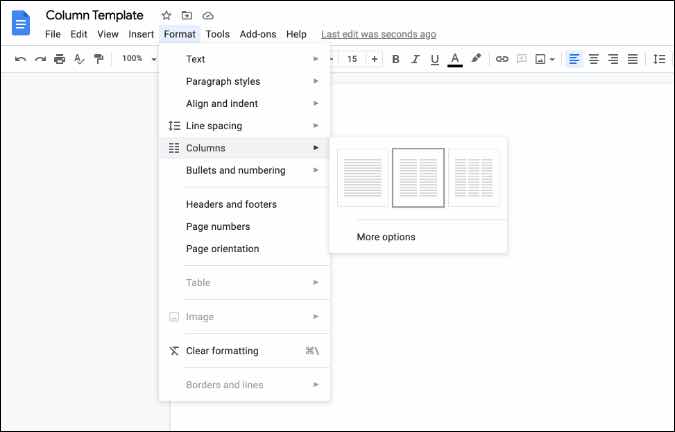Open the highlight color marker tool

coord(476,59)
